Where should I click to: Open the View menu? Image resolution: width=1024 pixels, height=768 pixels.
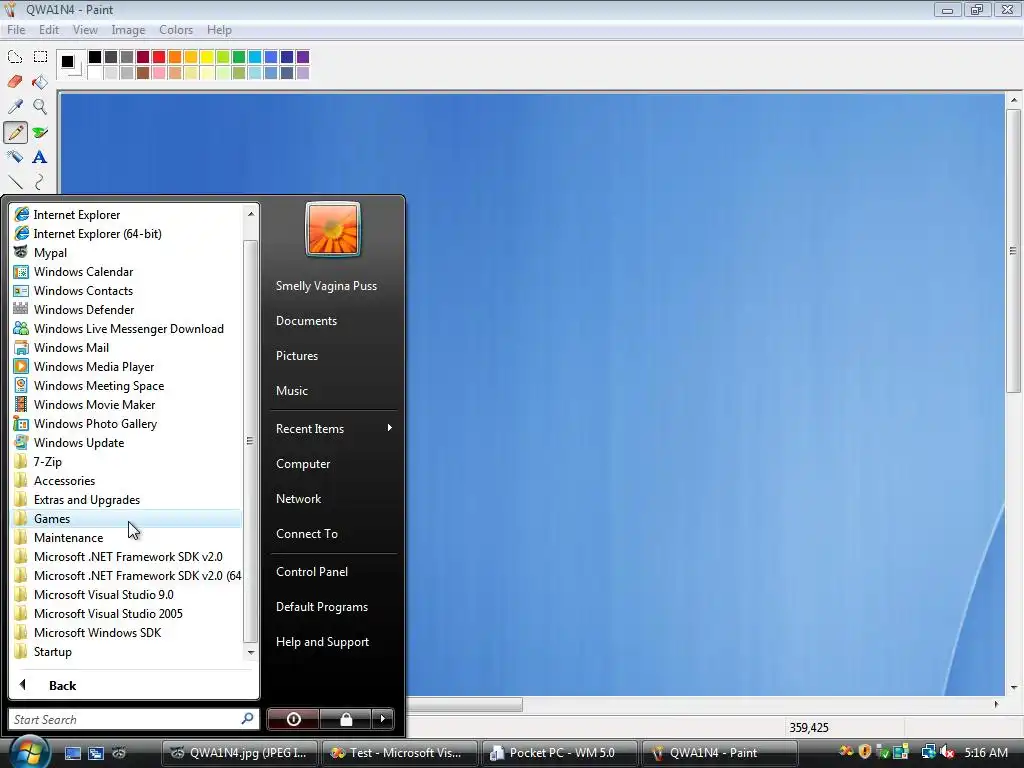tap(85, 30)
